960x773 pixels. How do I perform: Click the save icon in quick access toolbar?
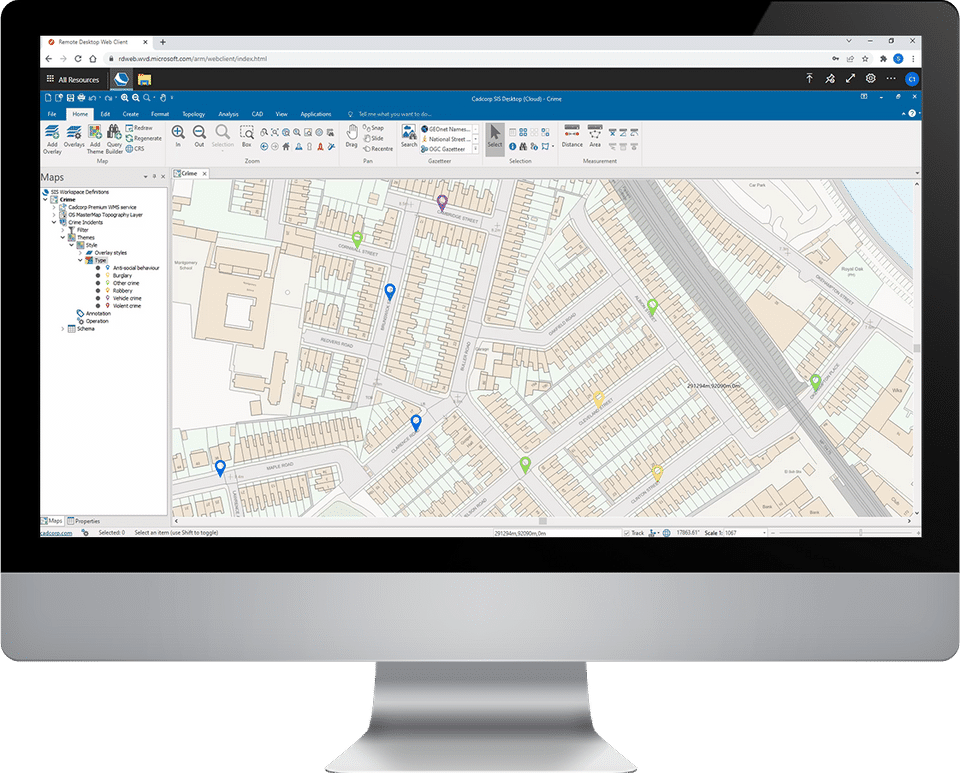(70, 98)
